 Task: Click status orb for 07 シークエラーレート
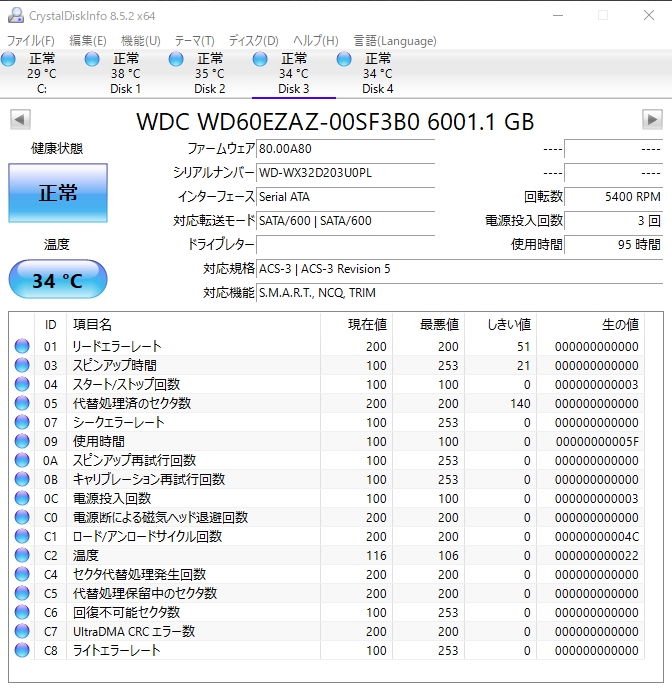[x=22, y=422]
